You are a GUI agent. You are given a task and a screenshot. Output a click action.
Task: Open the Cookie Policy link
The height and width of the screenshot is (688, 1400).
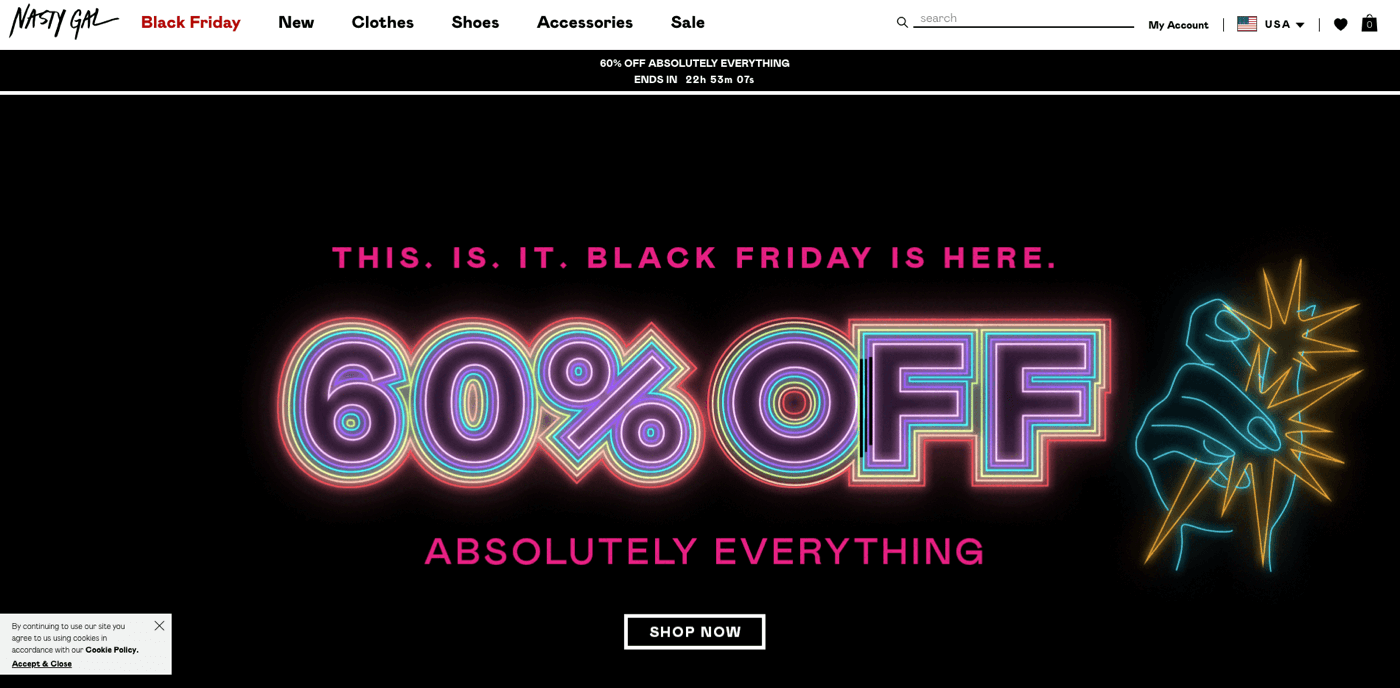tap(112, 650)
